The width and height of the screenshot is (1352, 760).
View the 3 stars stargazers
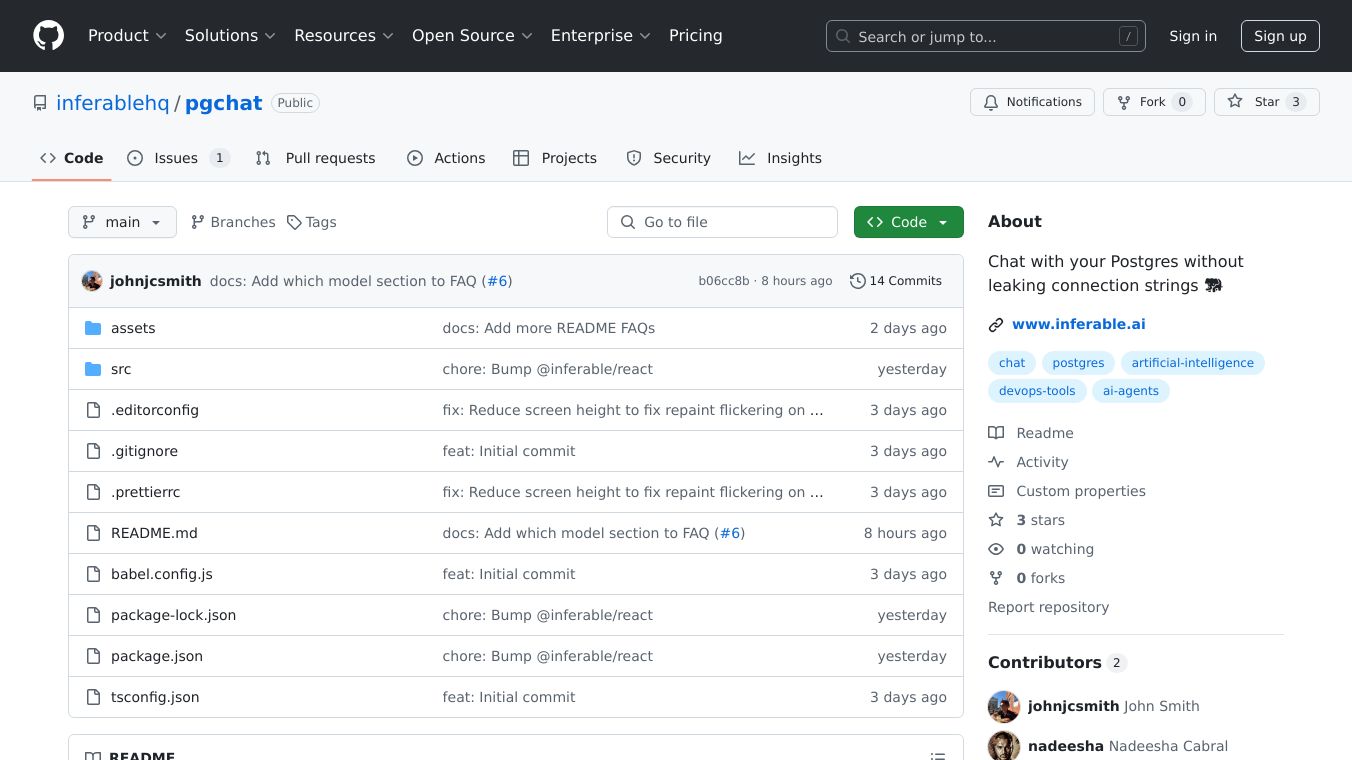(x=1027, y=520)
